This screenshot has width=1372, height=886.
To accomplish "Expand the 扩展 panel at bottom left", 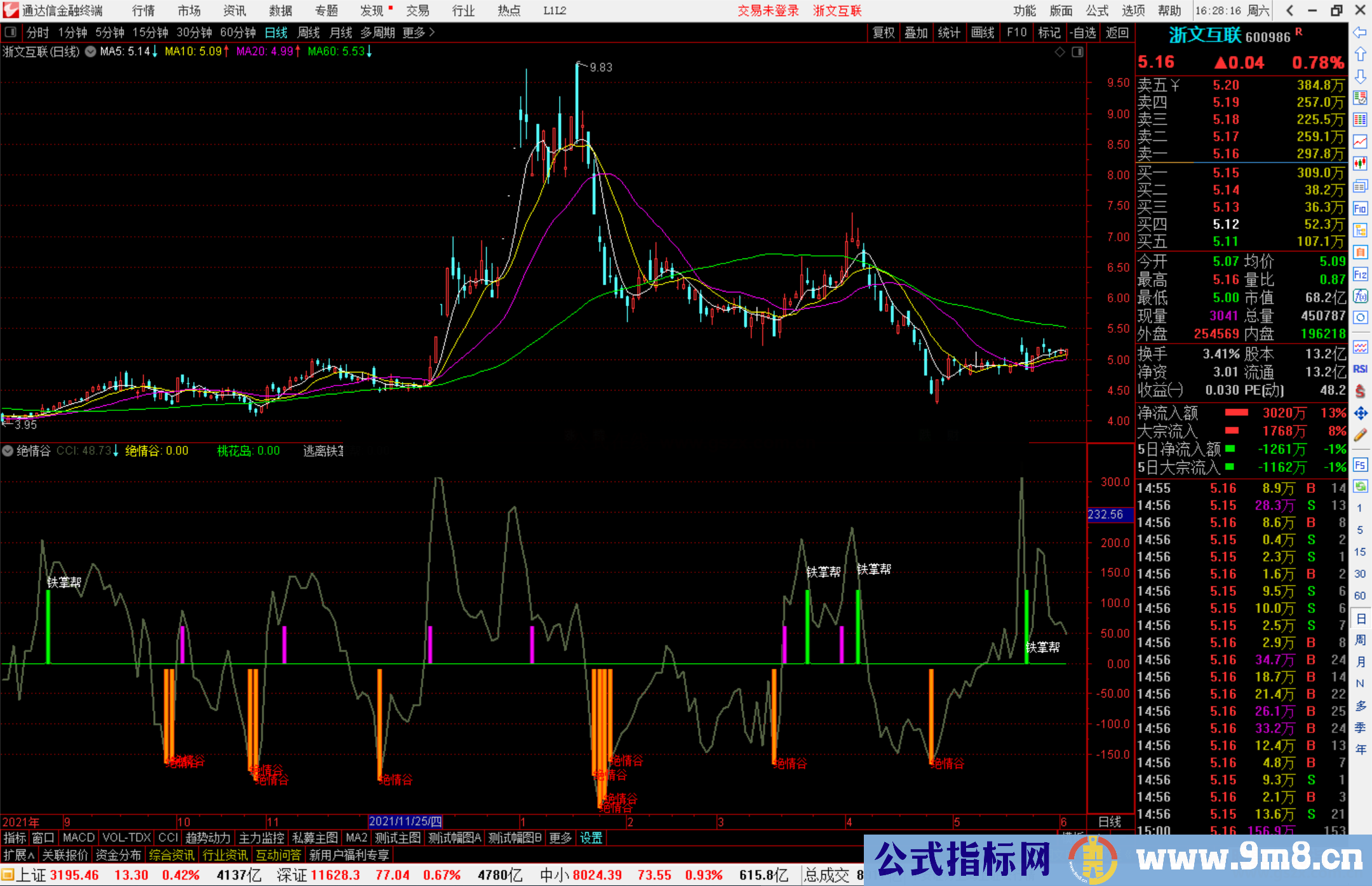I will (x=19, y=855).
